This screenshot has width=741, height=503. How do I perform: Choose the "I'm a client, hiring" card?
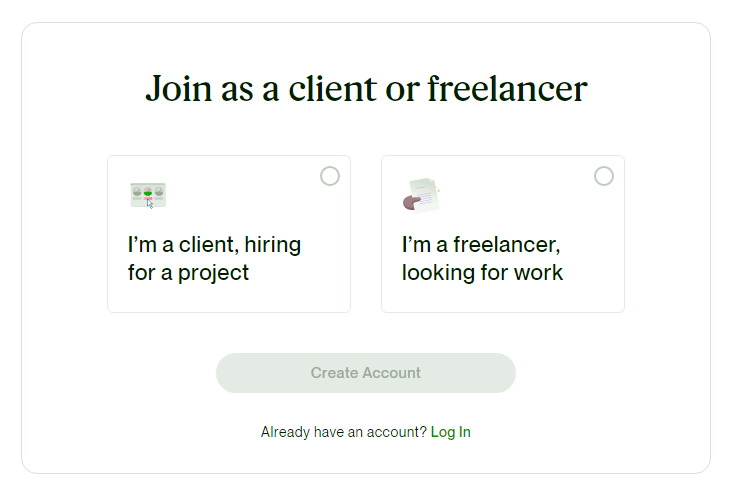click(229, 234)
